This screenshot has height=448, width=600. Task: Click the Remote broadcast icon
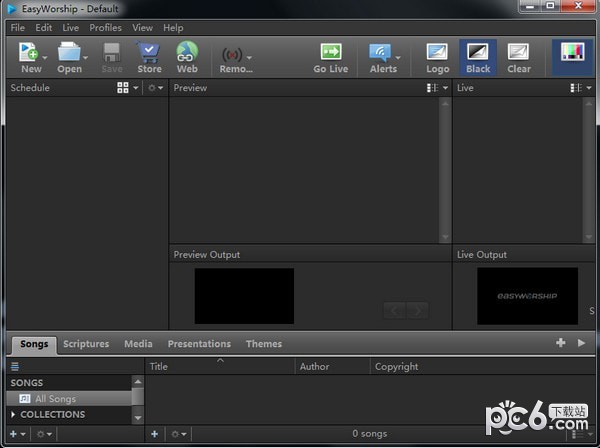click(233, 54)
